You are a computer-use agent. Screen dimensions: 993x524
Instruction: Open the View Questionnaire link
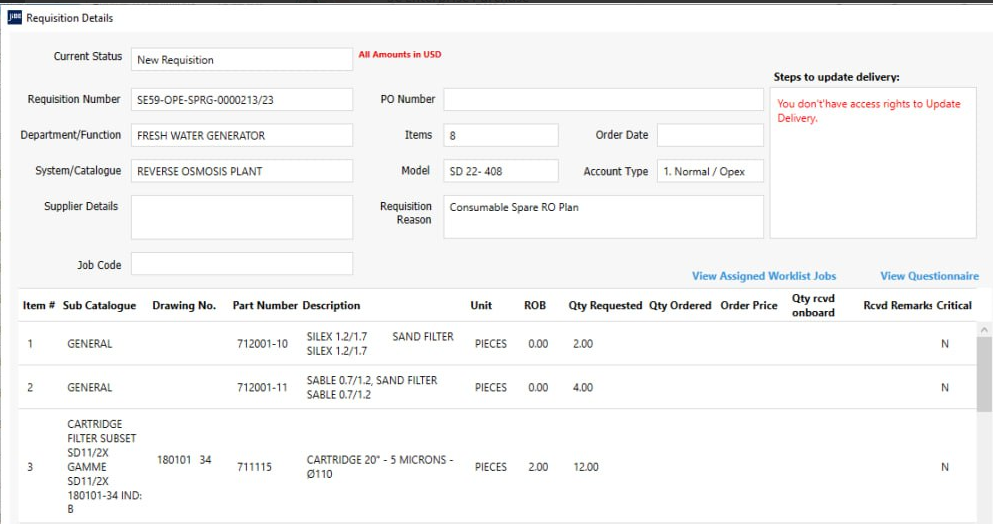(929, 276)
